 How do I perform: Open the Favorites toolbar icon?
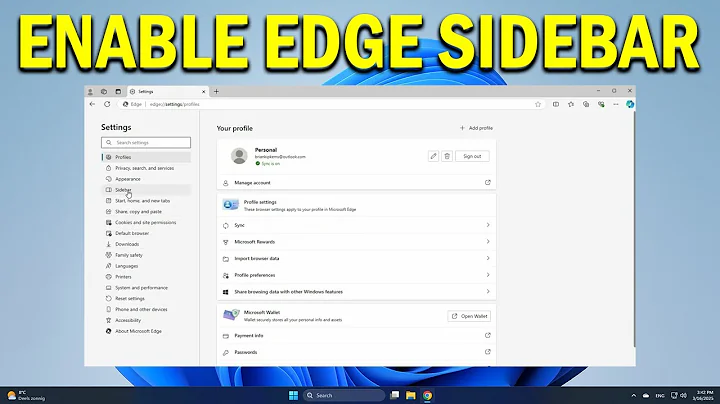pyautogui.click(x=571, y=104)
